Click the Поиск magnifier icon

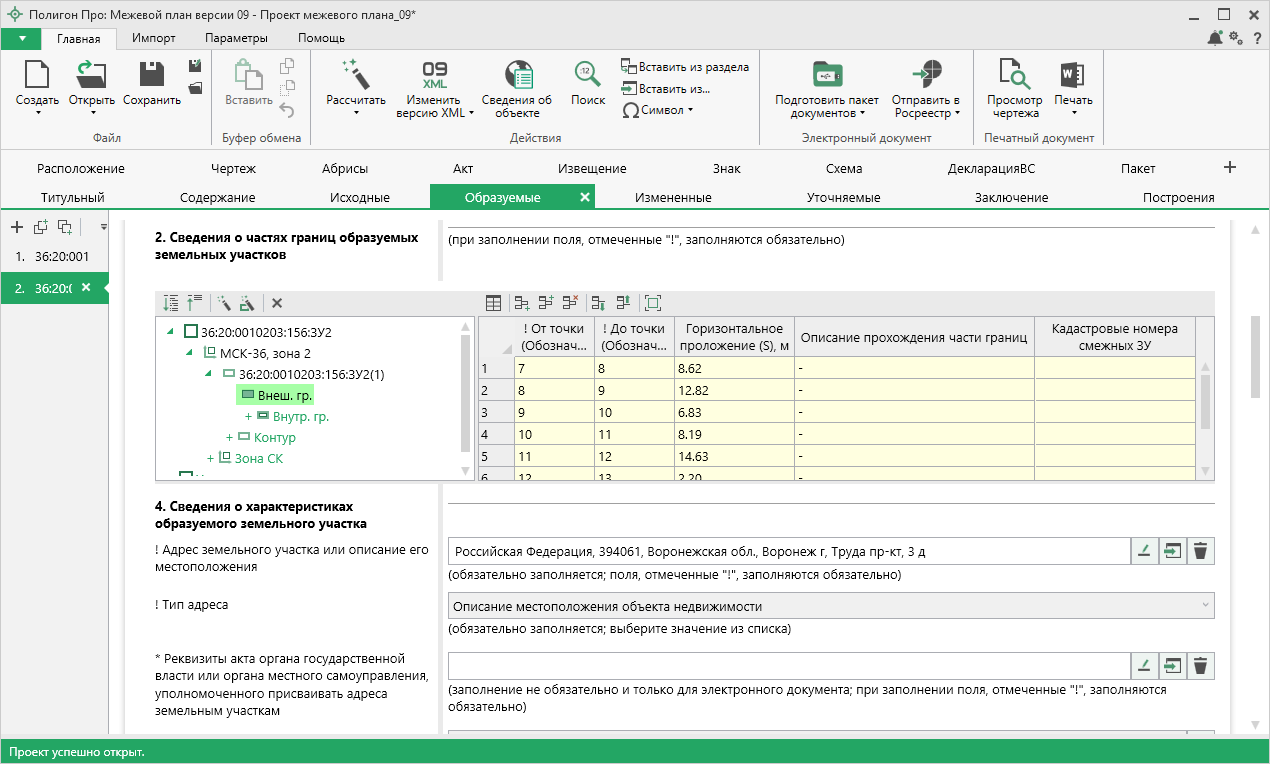click(x=587, y=74)
